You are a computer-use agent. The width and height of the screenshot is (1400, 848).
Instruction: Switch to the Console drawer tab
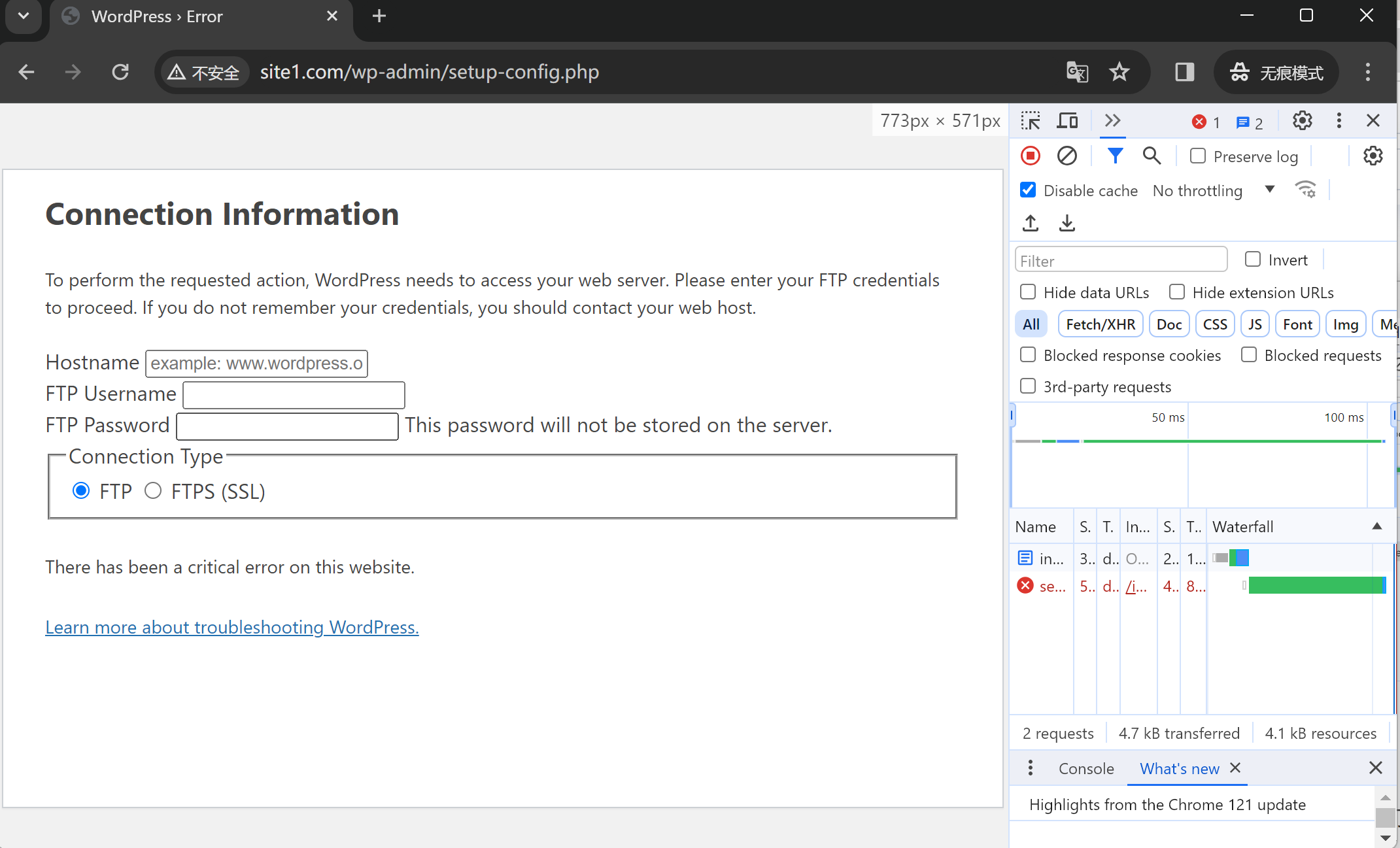[x=1086, y=769]
